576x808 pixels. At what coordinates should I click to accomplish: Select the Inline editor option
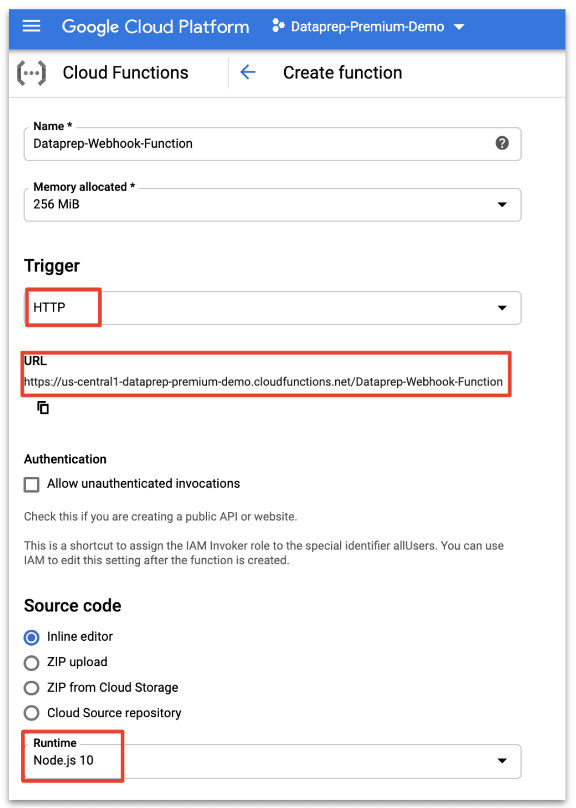tap(31, 637)
